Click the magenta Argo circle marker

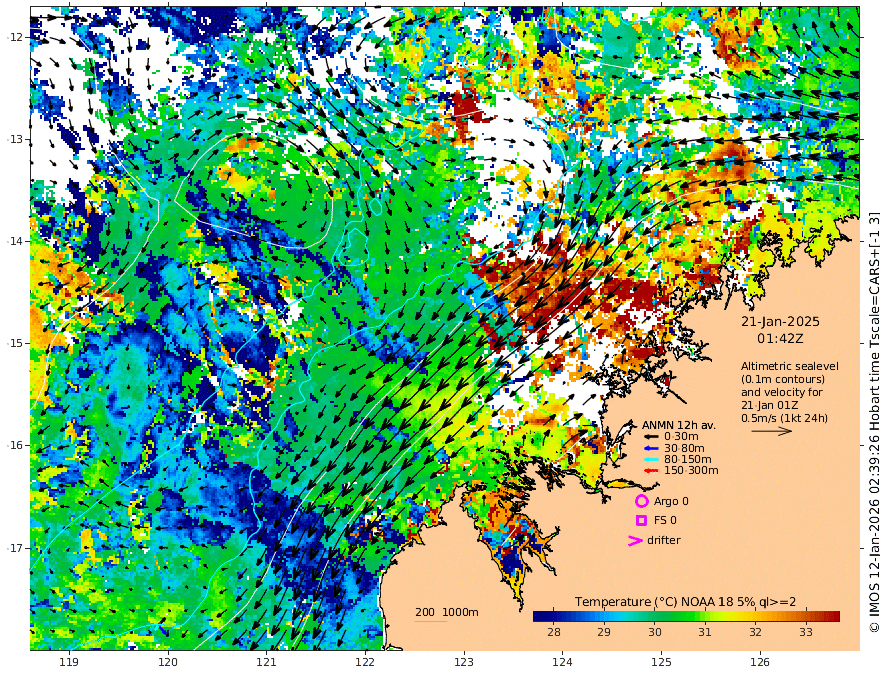(641, 501)
